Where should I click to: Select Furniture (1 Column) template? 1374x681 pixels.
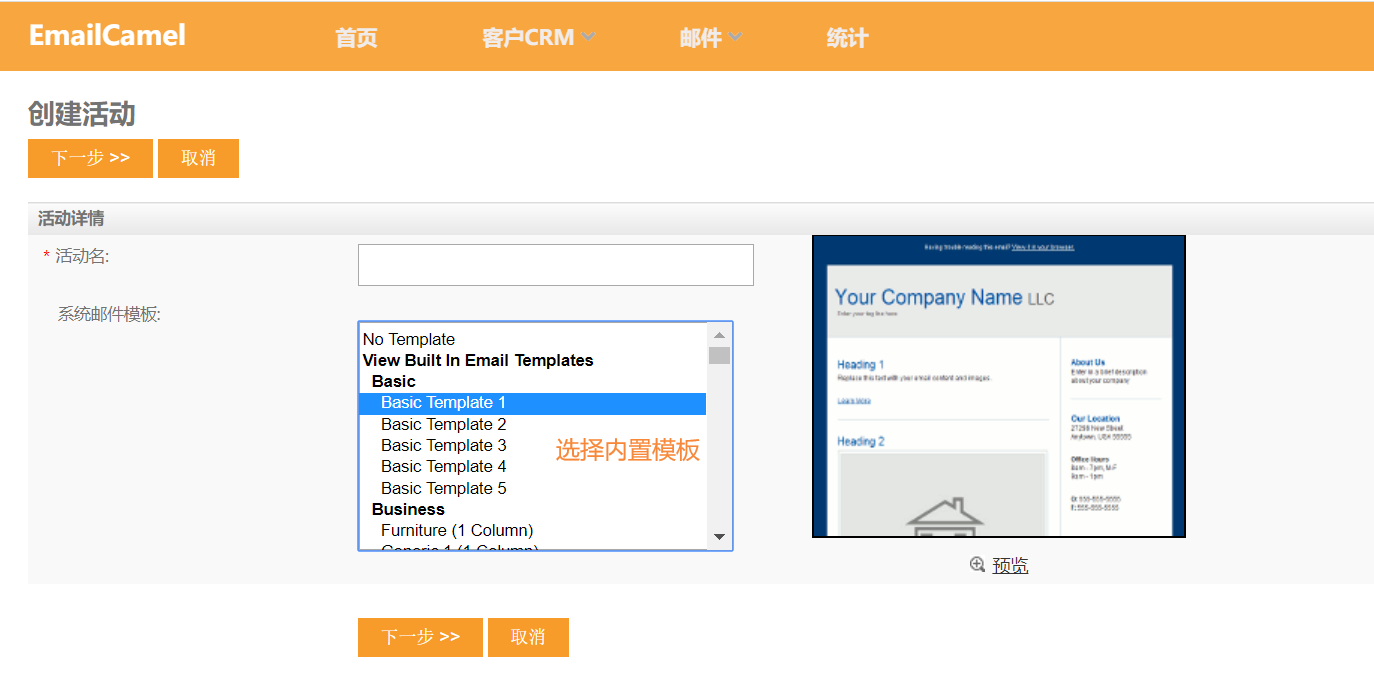click(x=455, y=530)
